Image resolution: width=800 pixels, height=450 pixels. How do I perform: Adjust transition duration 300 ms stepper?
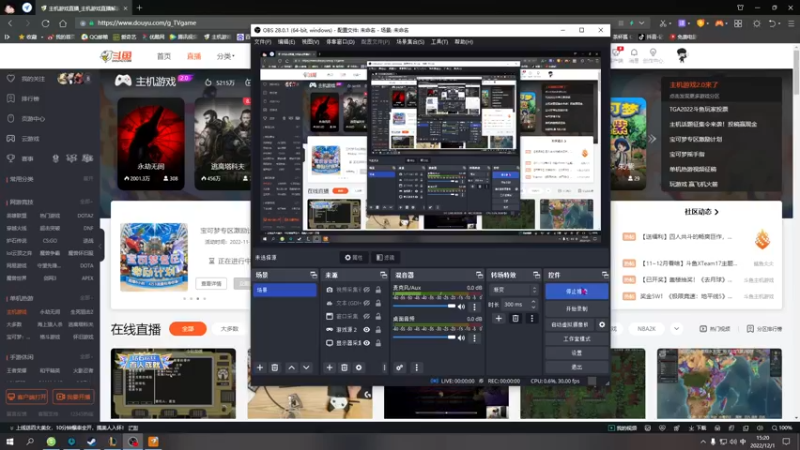coord(533,304)
